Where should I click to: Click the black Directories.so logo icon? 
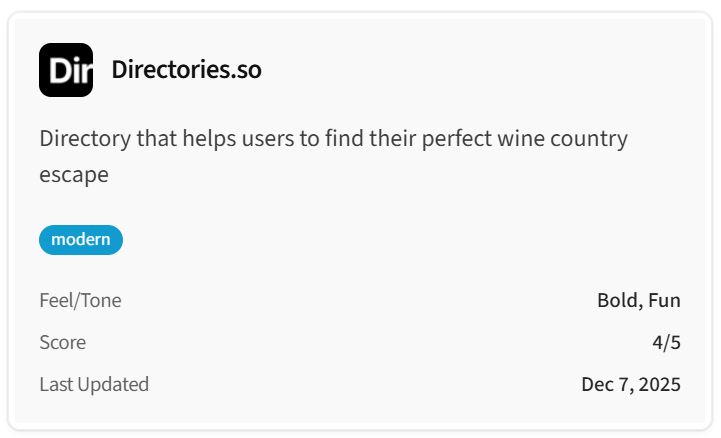click(x=66, y=70)
